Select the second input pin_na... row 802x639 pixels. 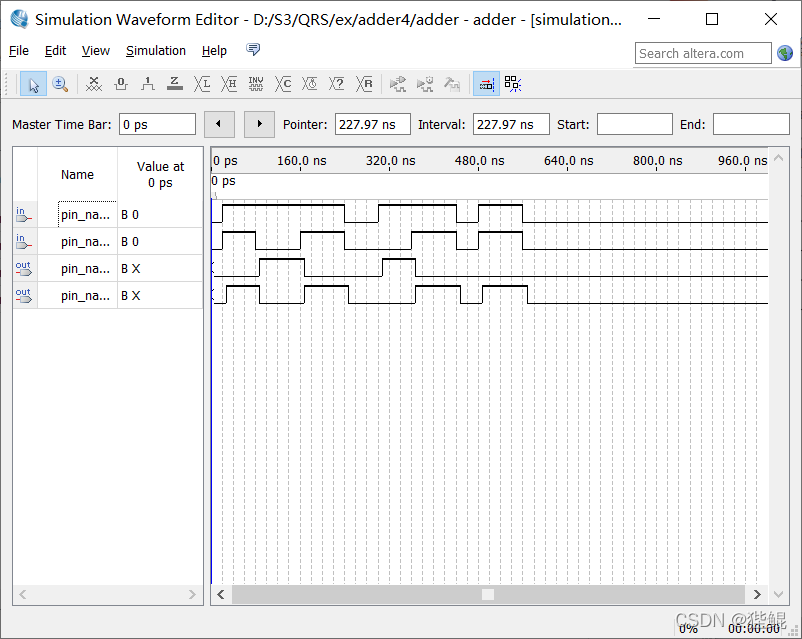tap(108, 241)
